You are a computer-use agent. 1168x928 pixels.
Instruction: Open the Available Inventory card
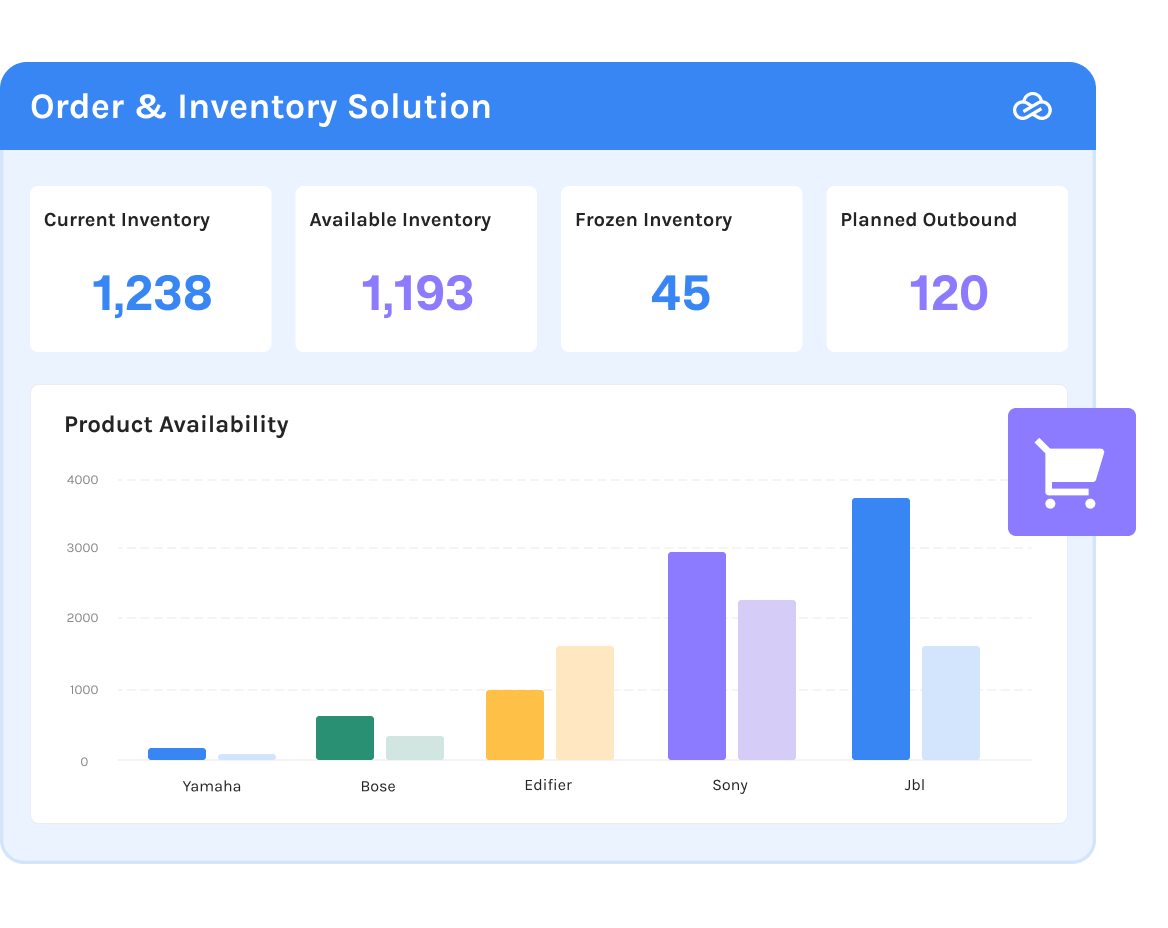click(x=416, y=268)
